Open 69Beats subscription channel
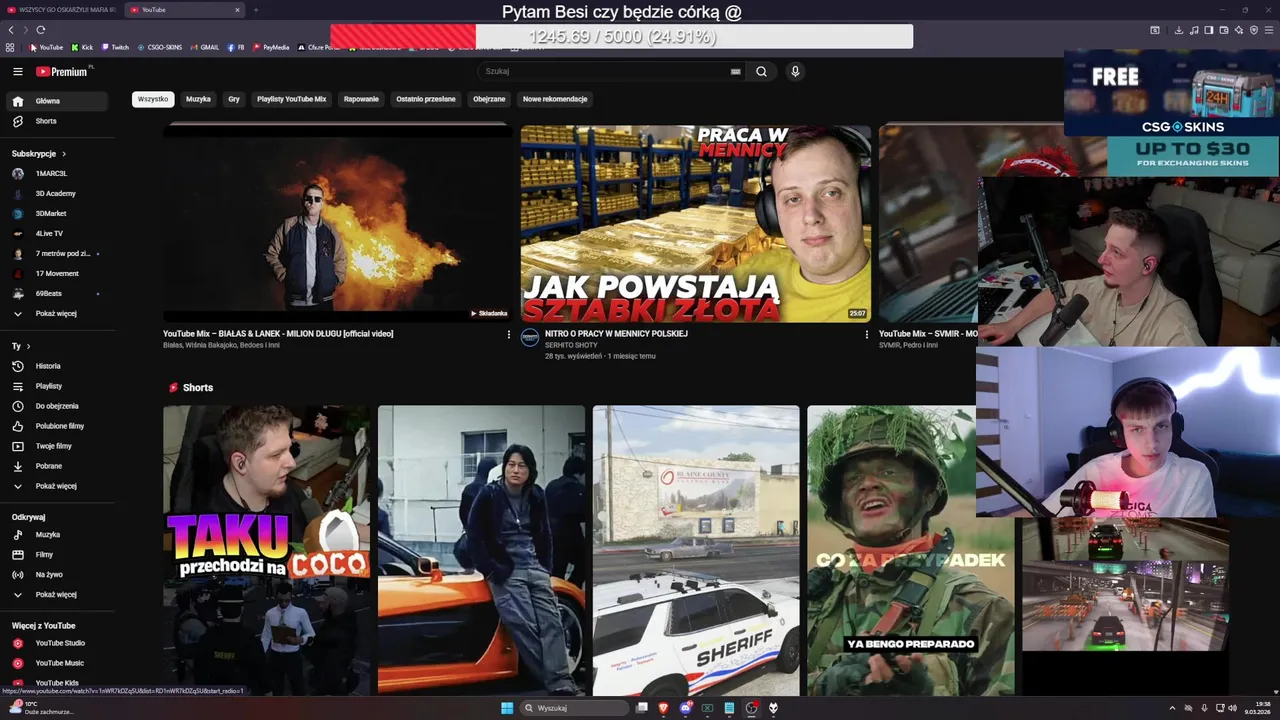Viewport: 1280px width, 720px height. click(x=56, y=294)
